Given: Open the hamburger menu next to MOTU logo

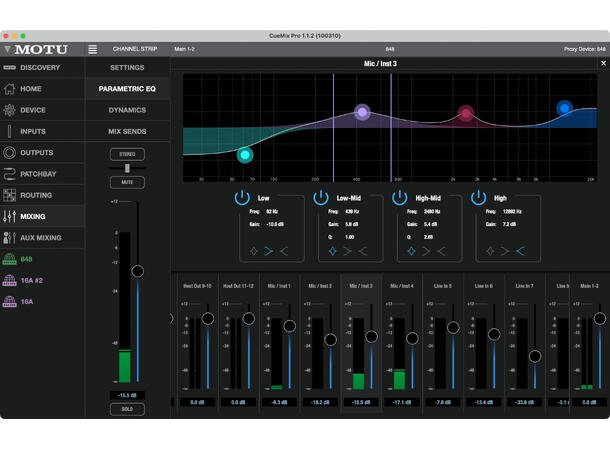Looking at the screenshot, I should (x=93, y=49).
